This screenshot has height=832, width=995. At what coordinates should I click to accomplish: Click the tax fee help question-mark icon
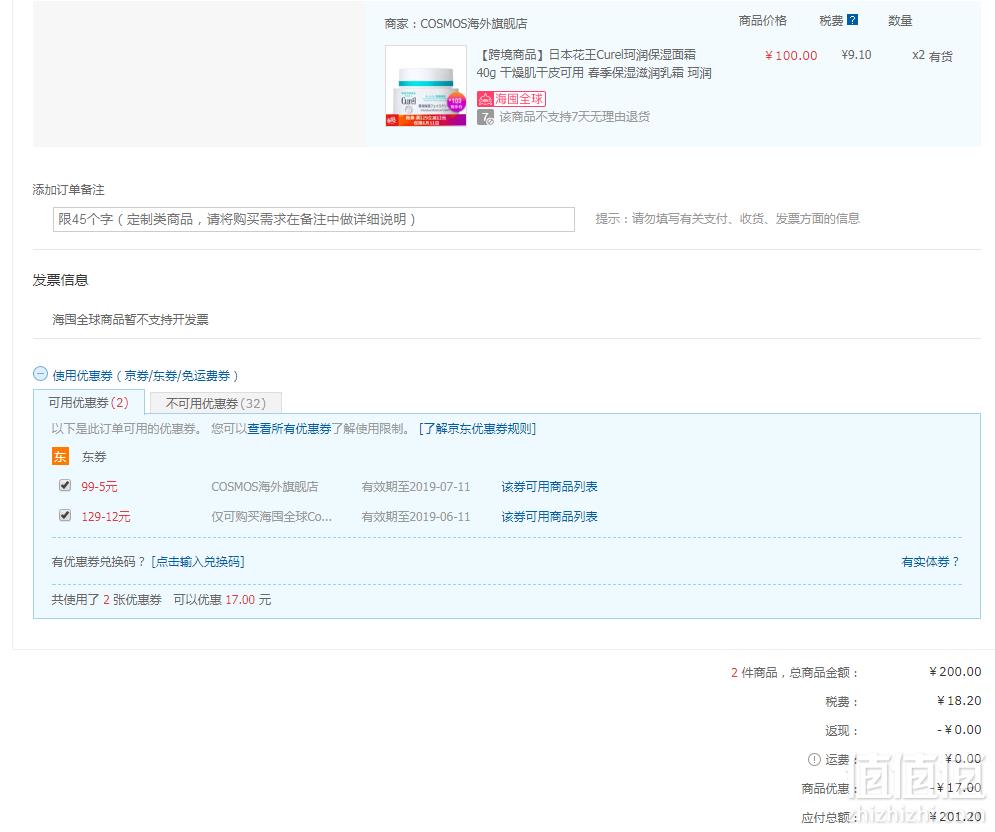(852, 20)
